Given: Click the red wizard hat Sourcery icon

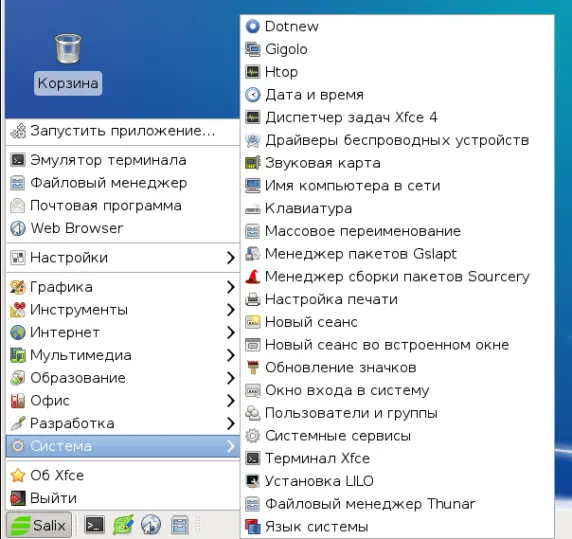Looking at the screenshot, I should (252, 277).
